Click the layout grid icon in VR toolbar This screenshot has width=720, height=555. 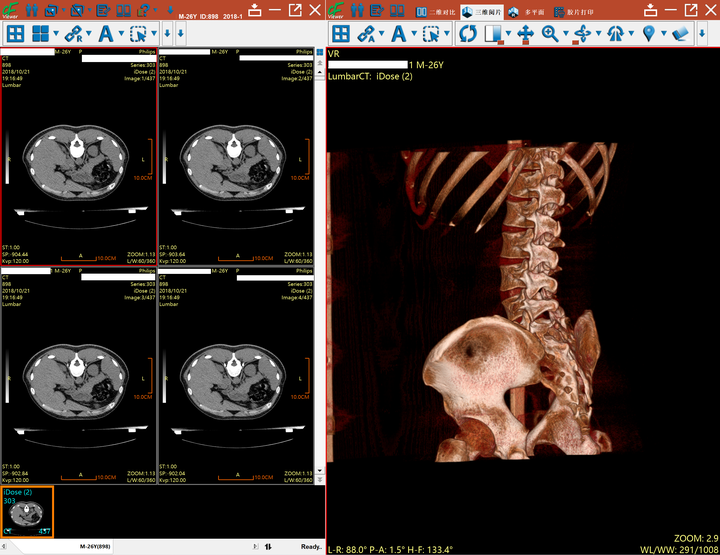341,34
